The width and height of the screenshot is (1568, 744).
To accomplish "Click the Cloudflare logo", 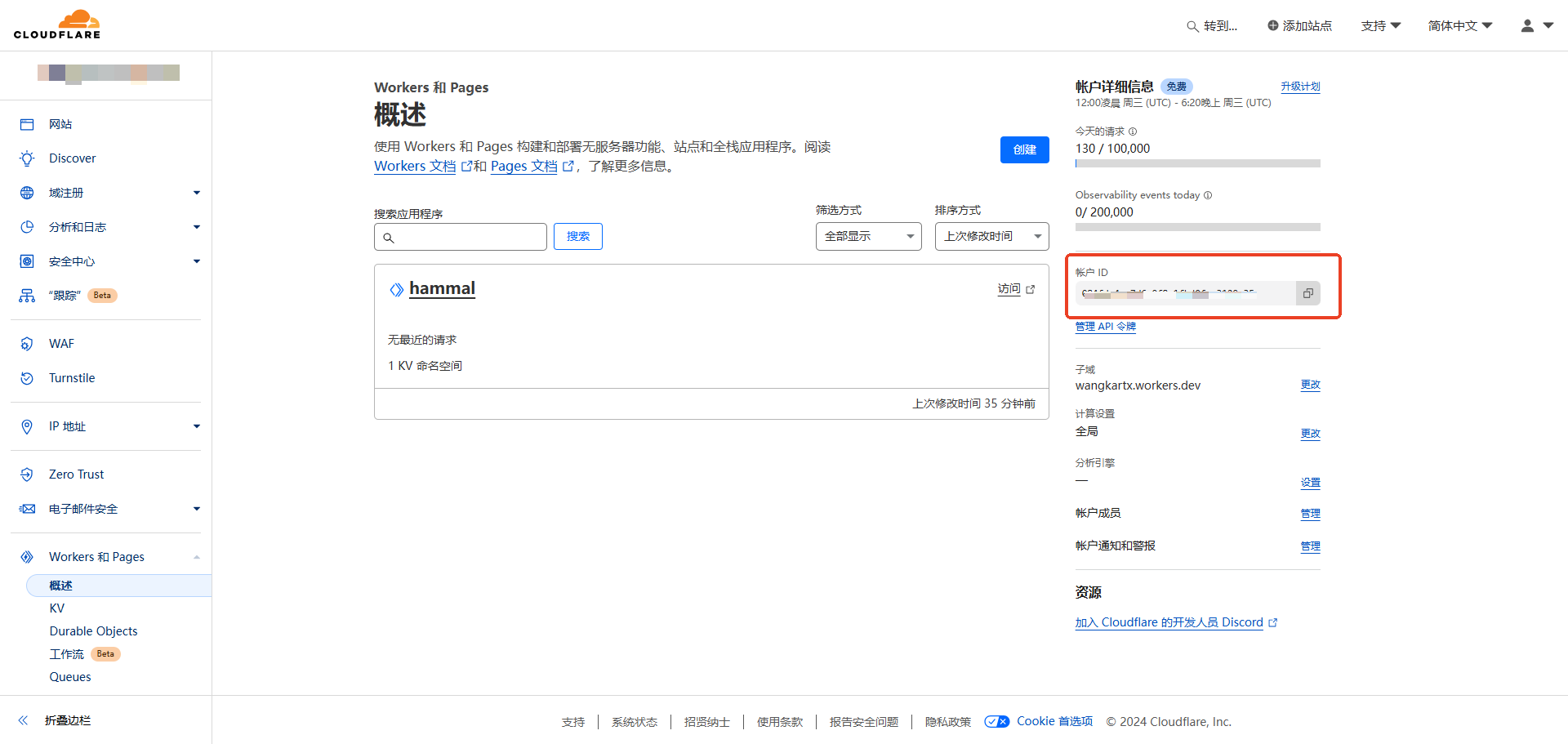I will click(57, 25).
